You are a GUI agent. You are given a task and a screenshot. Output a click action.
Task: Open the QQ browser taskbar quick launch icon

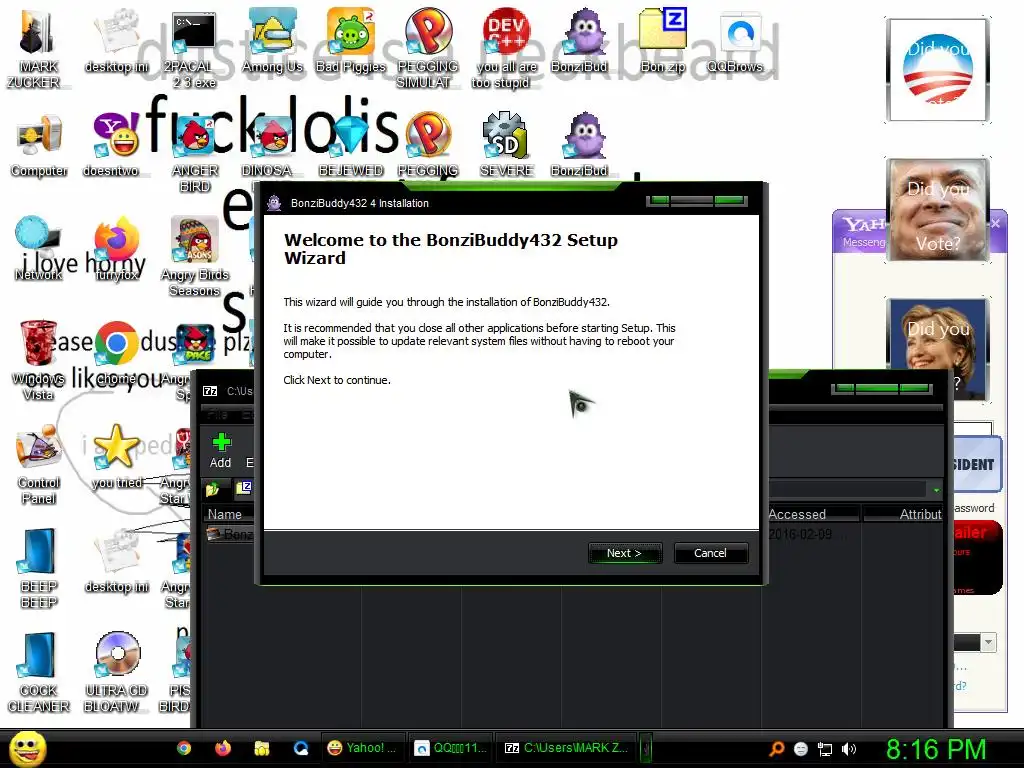click(x=301, y=748)
